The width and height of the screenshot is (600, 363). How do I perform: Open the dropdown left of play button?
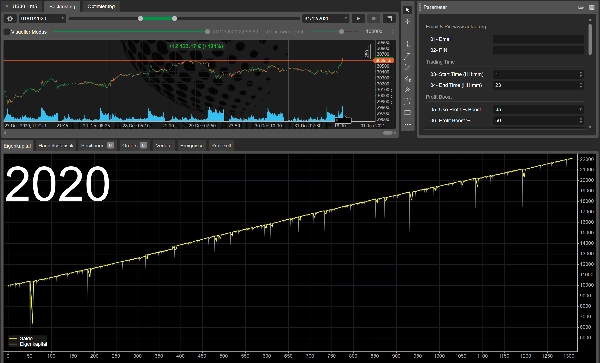click(x=326, y=18)
